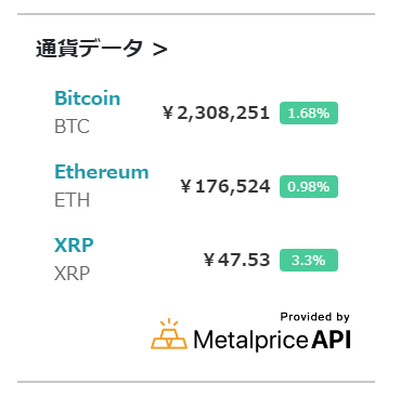The image size is (400, 397).
Task: Click the Bitcoin 1.68% change badge
Action: (309, 113)
